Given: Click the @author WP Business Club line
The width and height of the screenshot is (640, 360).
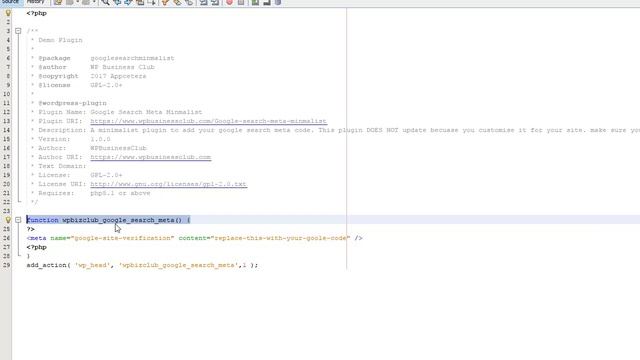Looking at the screenshot, I should pos(96,67).
